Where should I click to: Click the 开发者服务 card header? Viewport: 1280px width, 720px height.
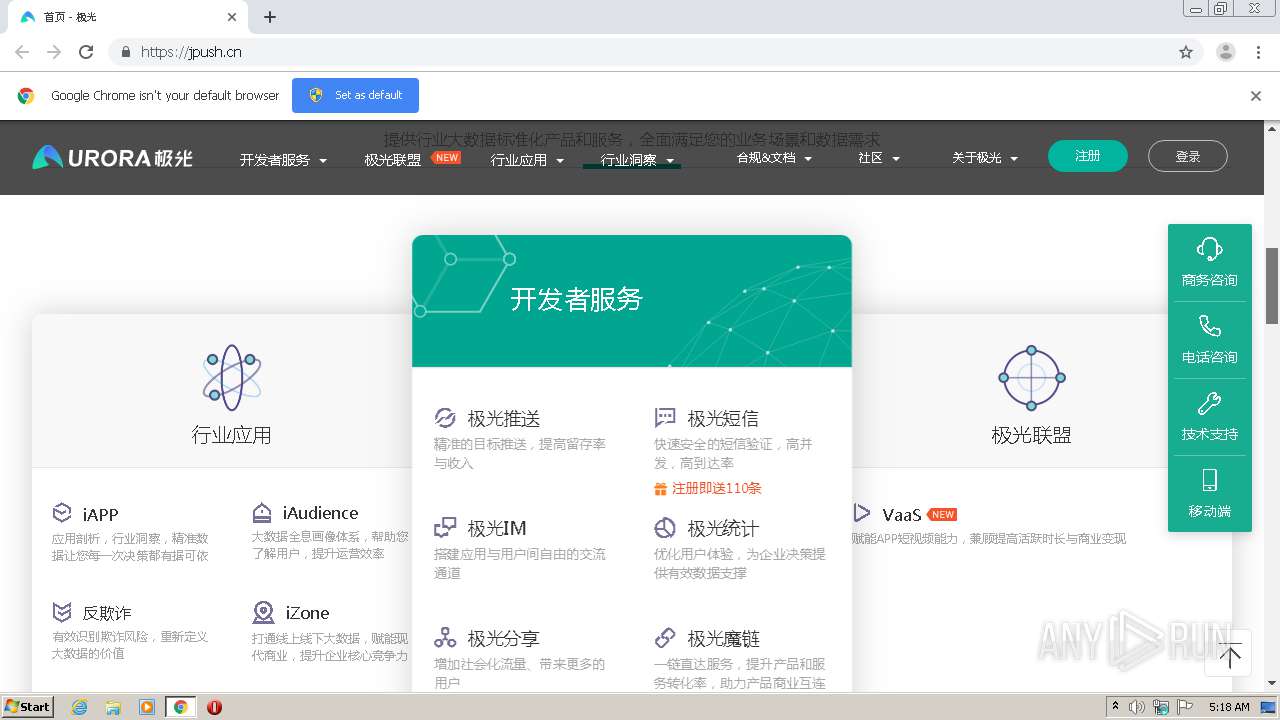(x=632, y=301)
